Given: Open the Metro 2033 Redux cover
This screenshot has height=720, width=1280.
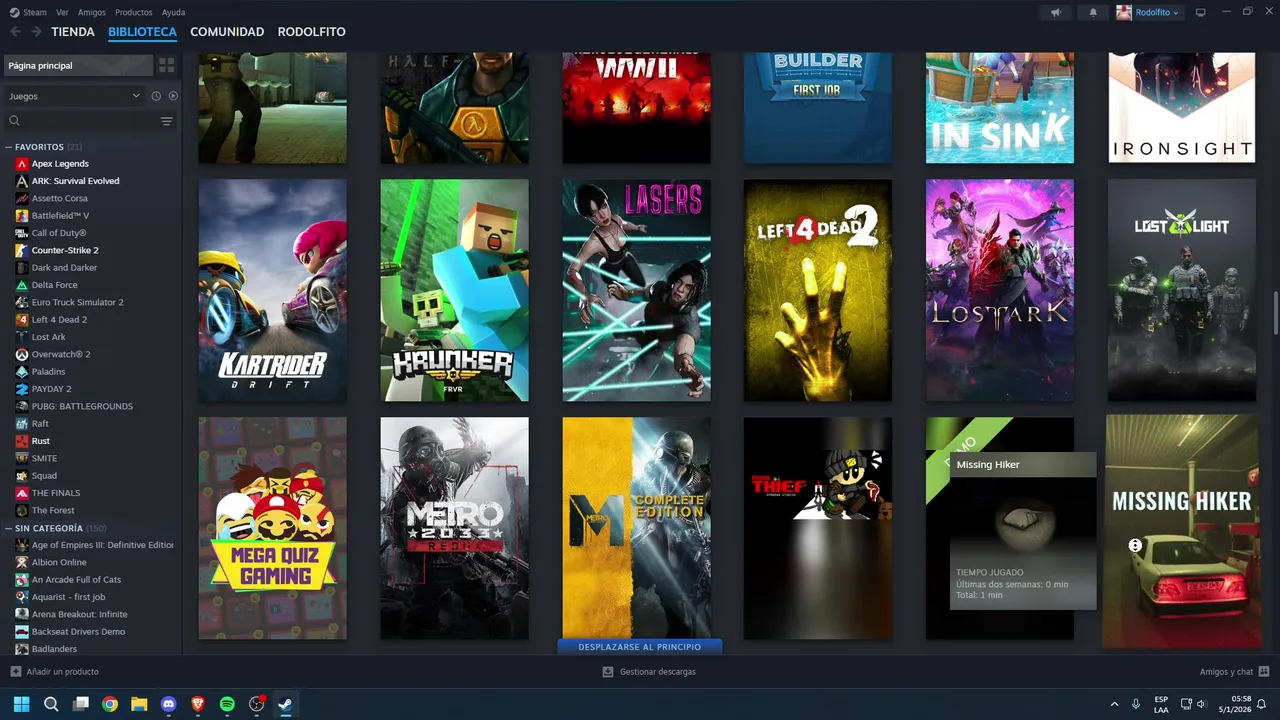Looking at the screenshot, I should click(455, 528).
